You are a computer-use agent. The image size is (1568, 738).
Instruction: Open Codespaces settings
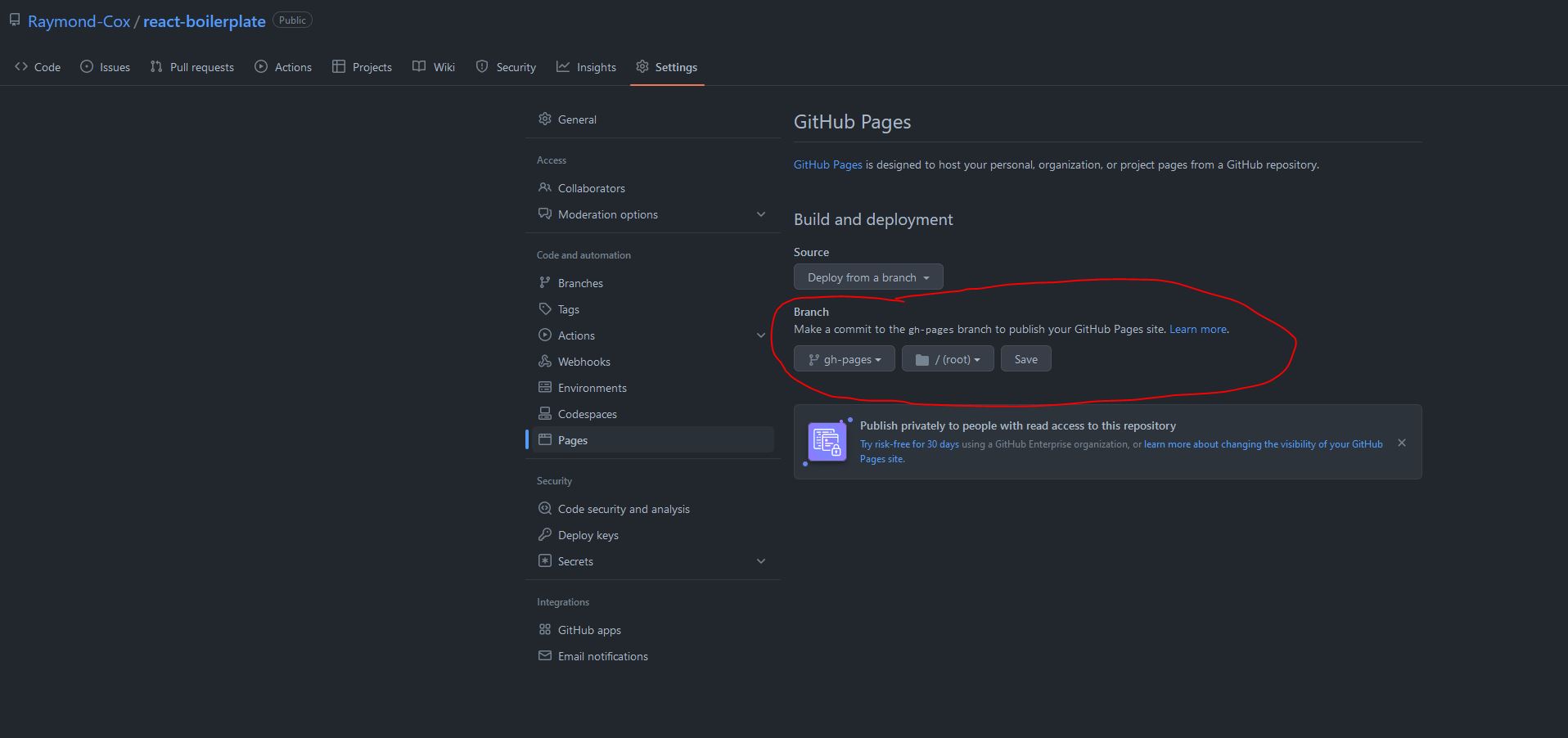(x=653, y=414)
